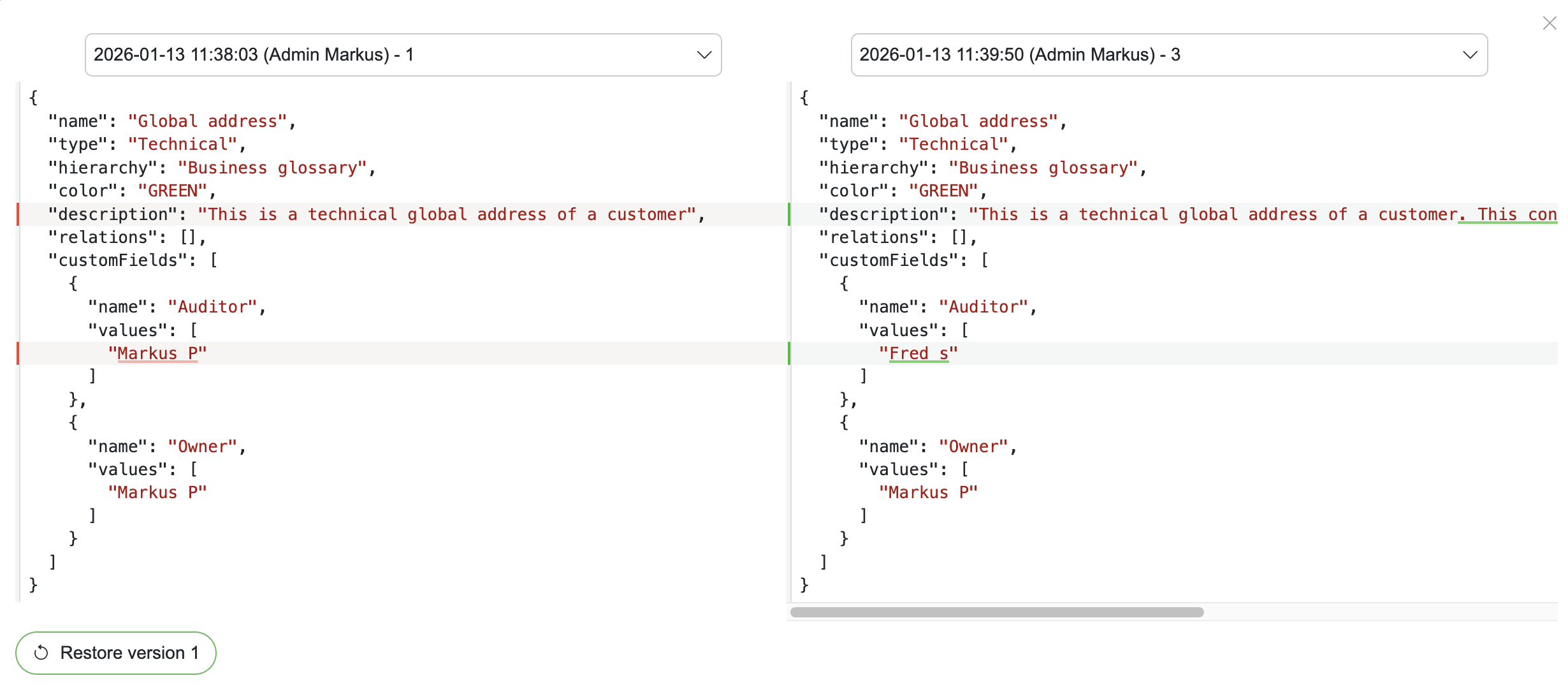
Task: Click "Global address" name in left pane
Action: 207,121
